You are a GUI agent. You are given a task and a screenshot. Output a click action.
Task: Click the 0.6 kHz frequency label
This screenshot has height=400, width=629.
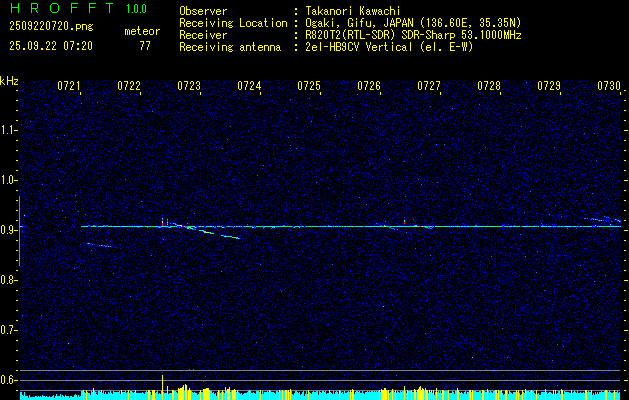coord(9,380)
